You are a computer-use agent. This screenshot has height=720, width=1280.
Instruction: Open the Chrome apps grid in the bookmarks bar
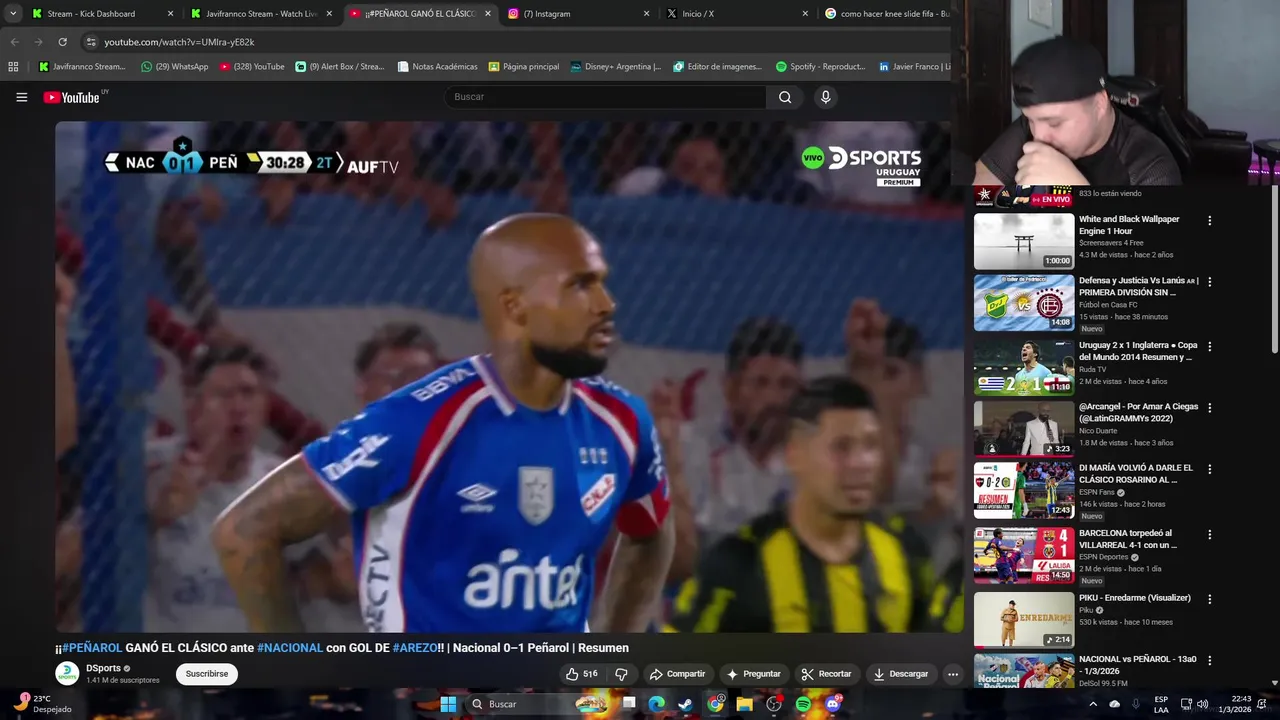13,67
